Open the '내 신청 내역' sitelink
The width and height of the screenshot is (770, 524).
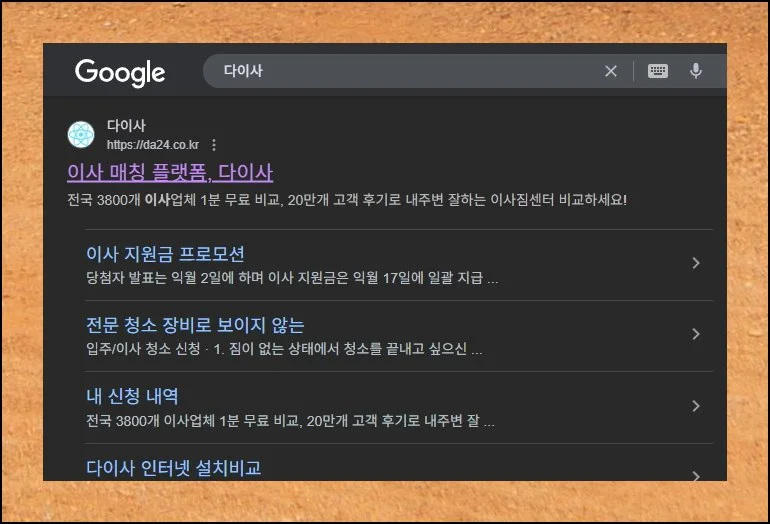click(132, 396)
